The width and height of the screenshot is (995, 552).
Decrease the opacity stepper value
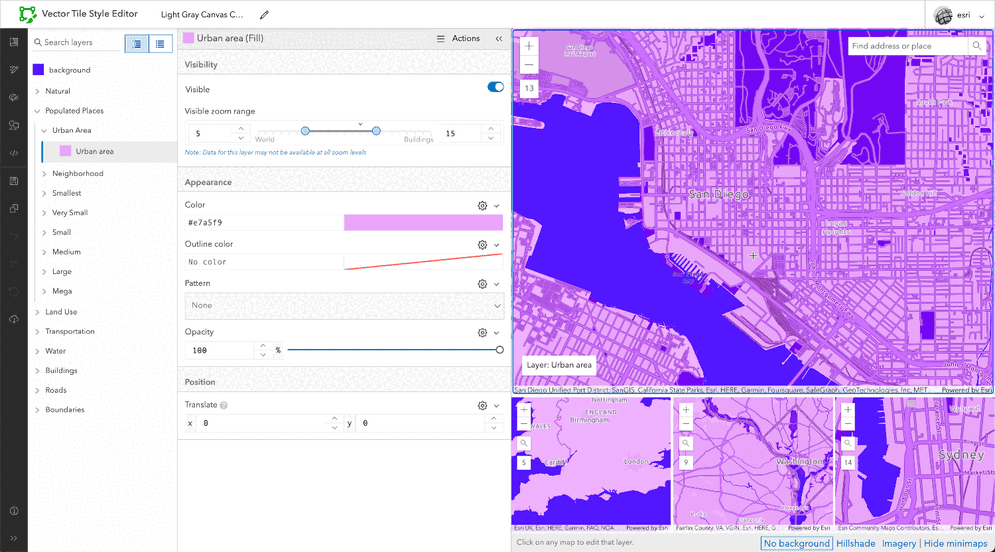(263, 354)
